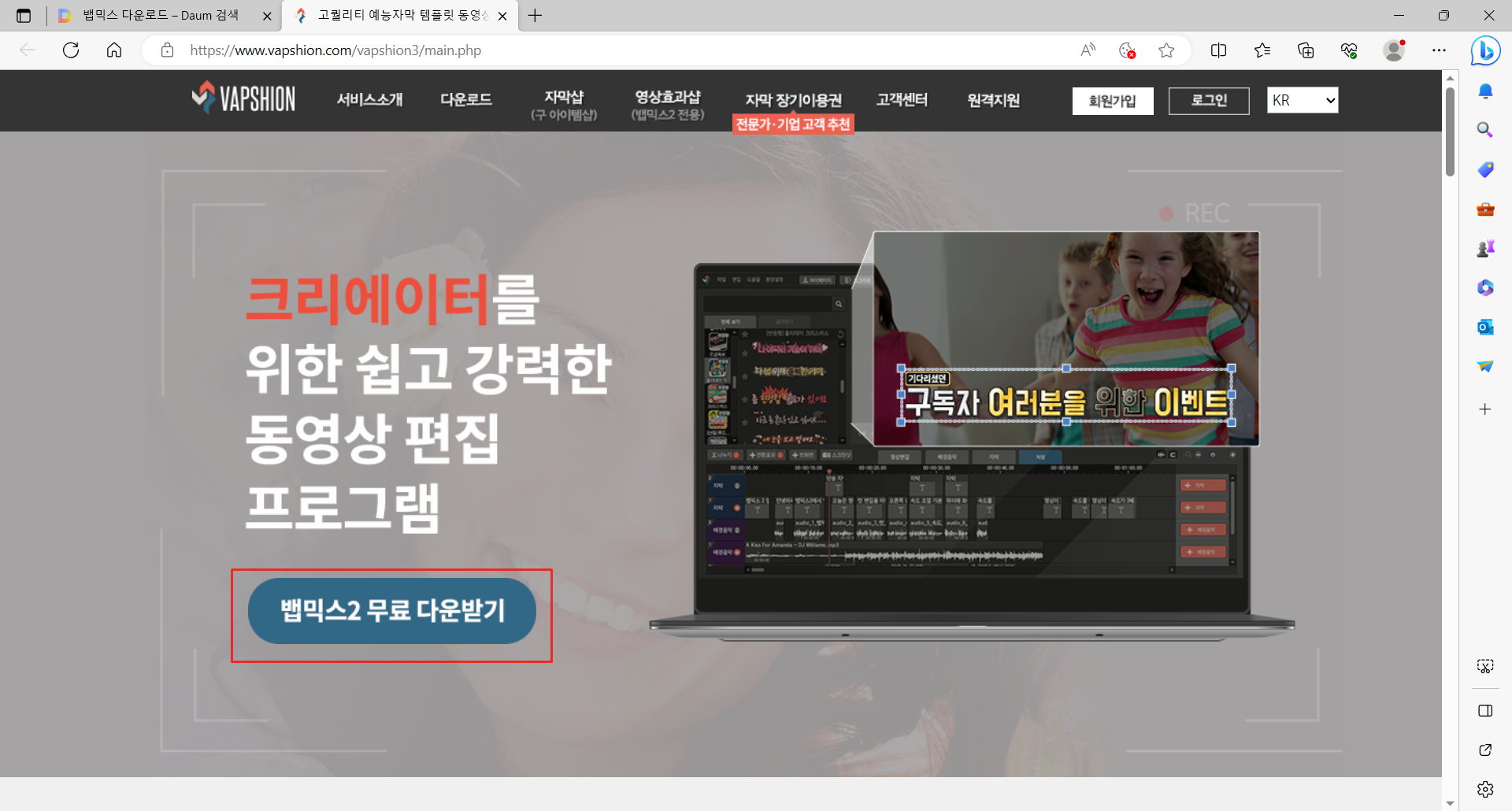This screenshot has height=811, width=1512.
Task: Open link in new window icon
Action: (x=1485, y=750)
